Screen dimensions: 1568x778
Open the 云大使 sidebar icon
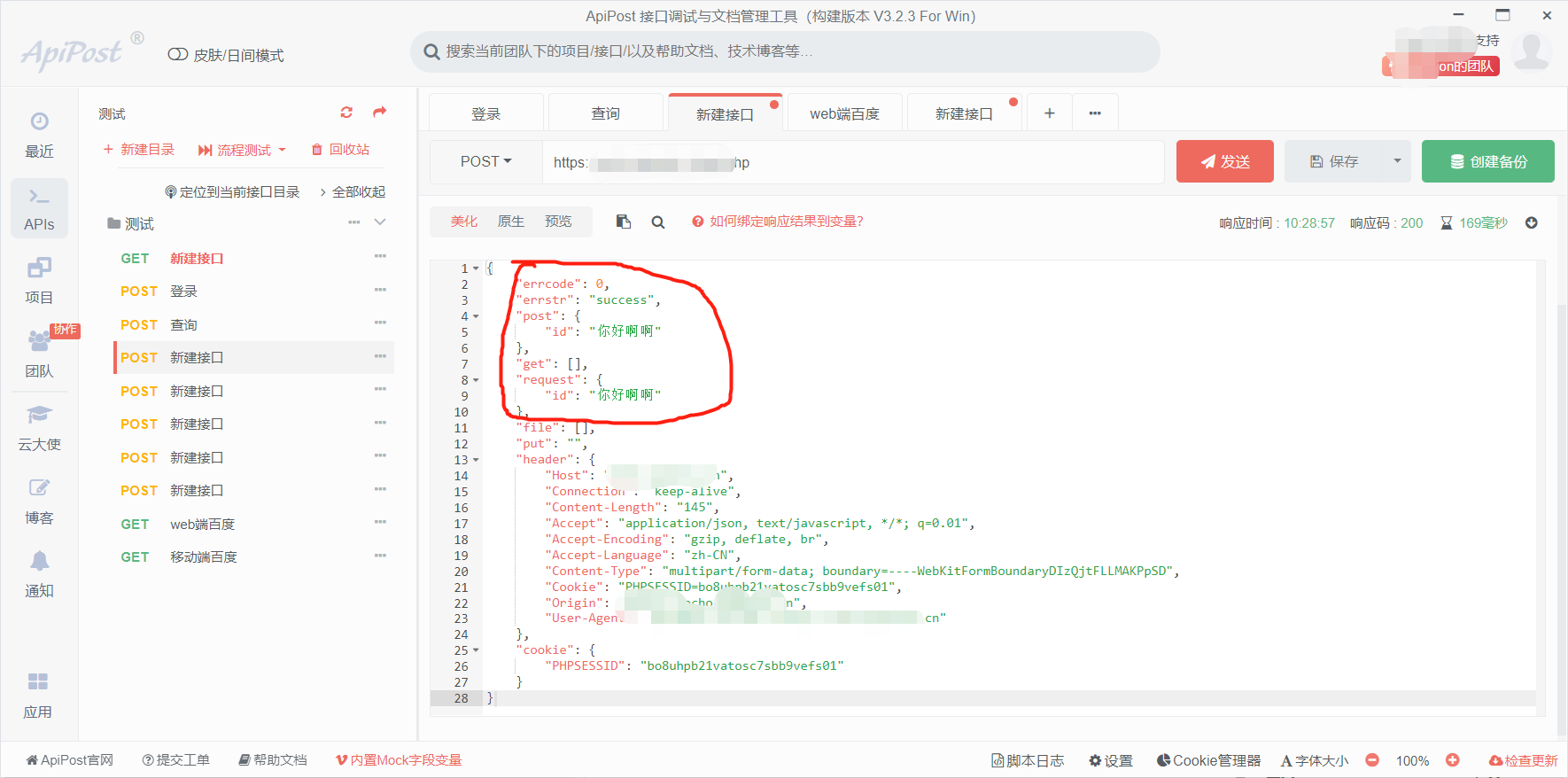(x=39, y=428)
